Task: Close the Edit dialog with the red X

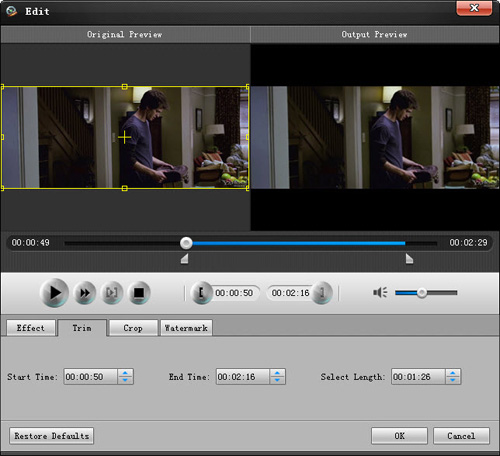Action: [x=474, y=8]
